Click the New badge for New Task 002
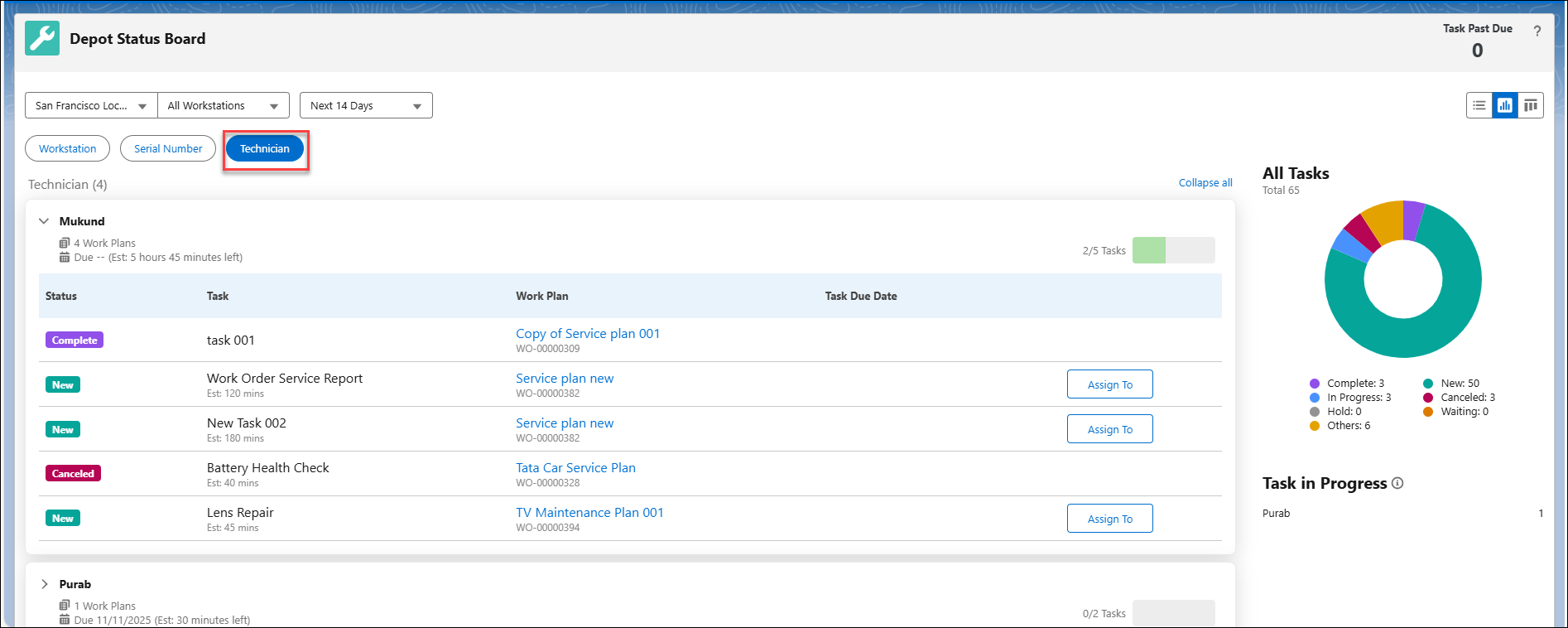This screenshot has width=1568, height=628. (63, 429)
